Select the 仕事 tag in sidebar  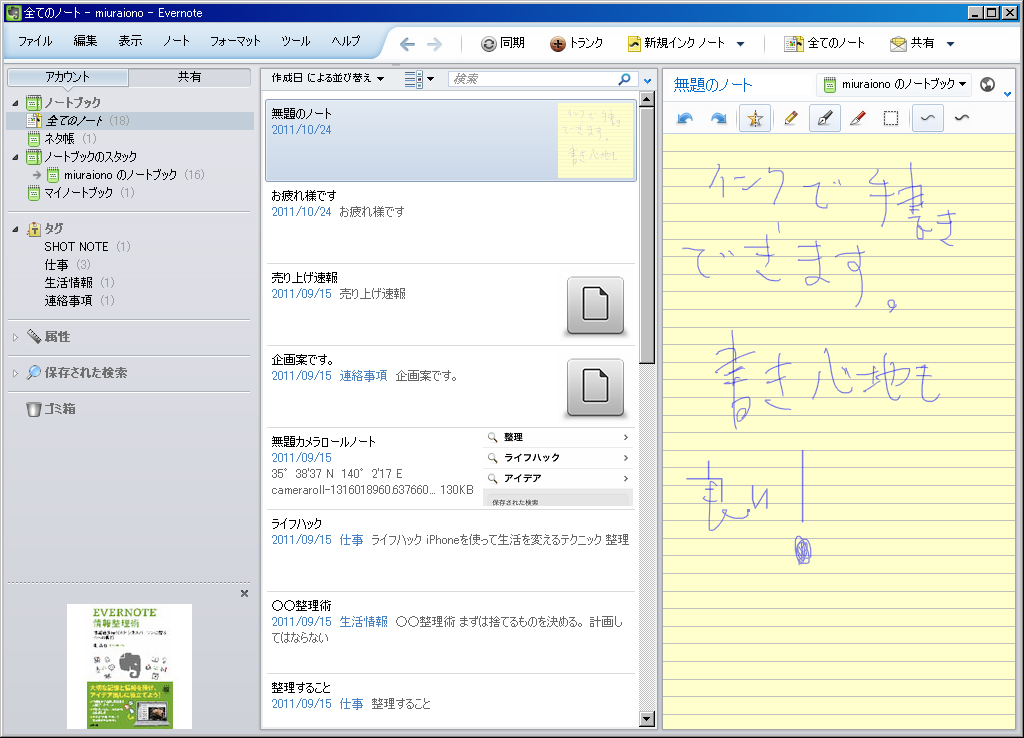[x=56, y=264]
